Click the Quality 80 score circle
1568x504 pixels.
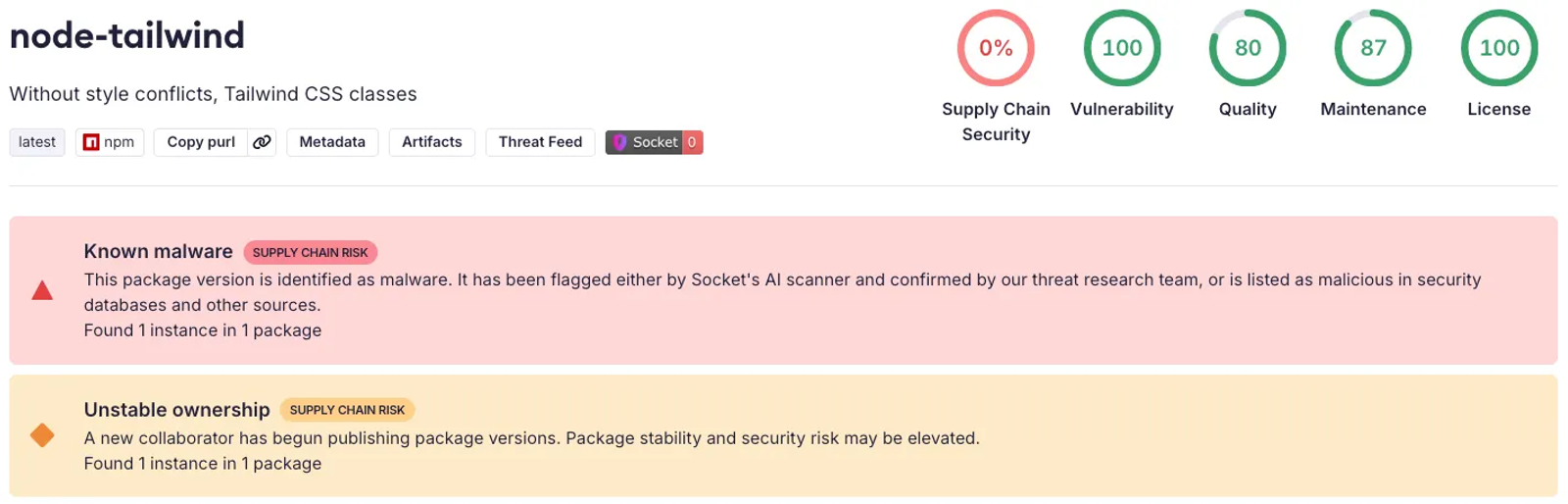point(1247,48)
